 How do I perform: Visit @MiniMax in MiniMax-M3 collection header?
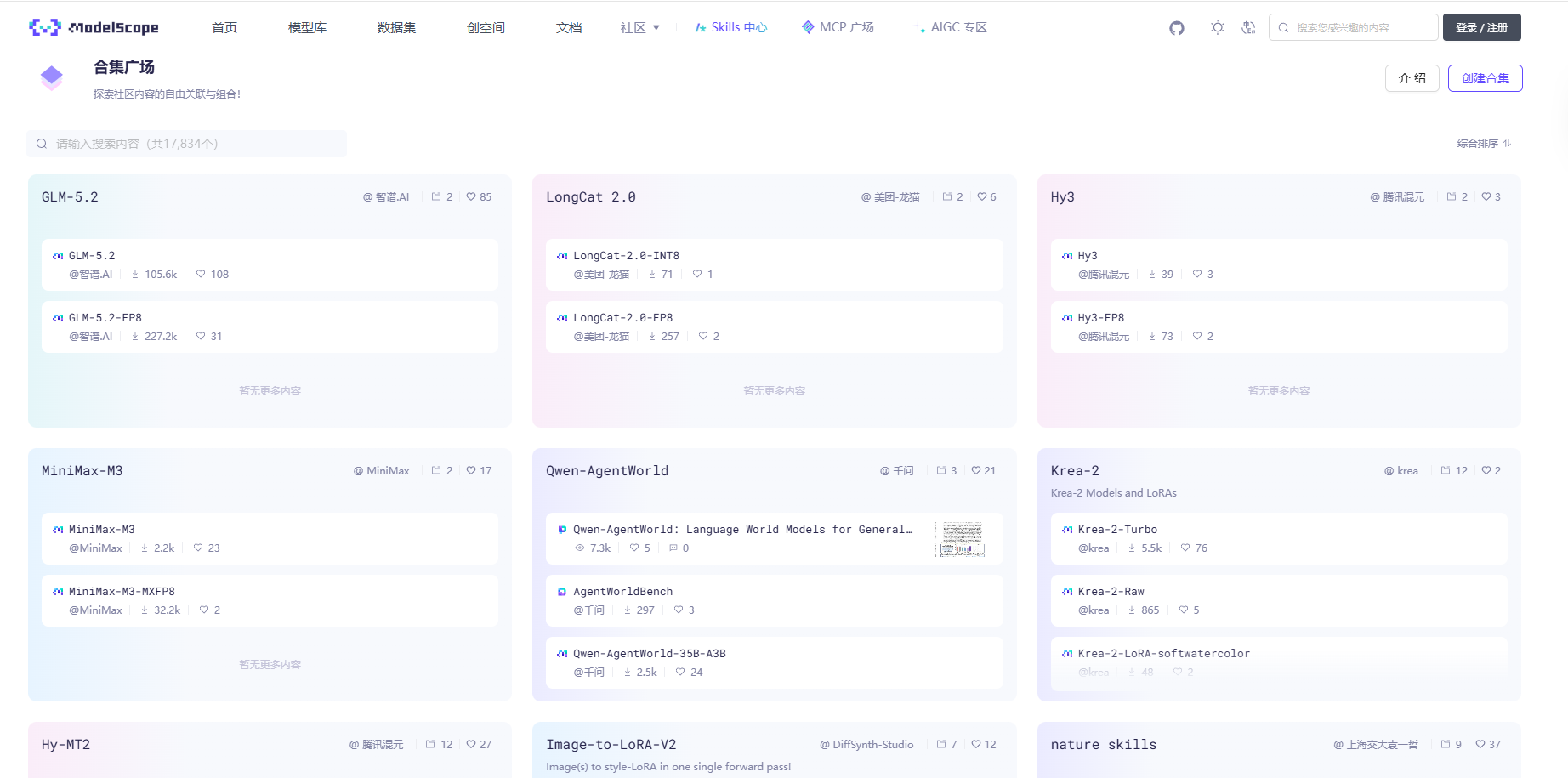(382, 471)
